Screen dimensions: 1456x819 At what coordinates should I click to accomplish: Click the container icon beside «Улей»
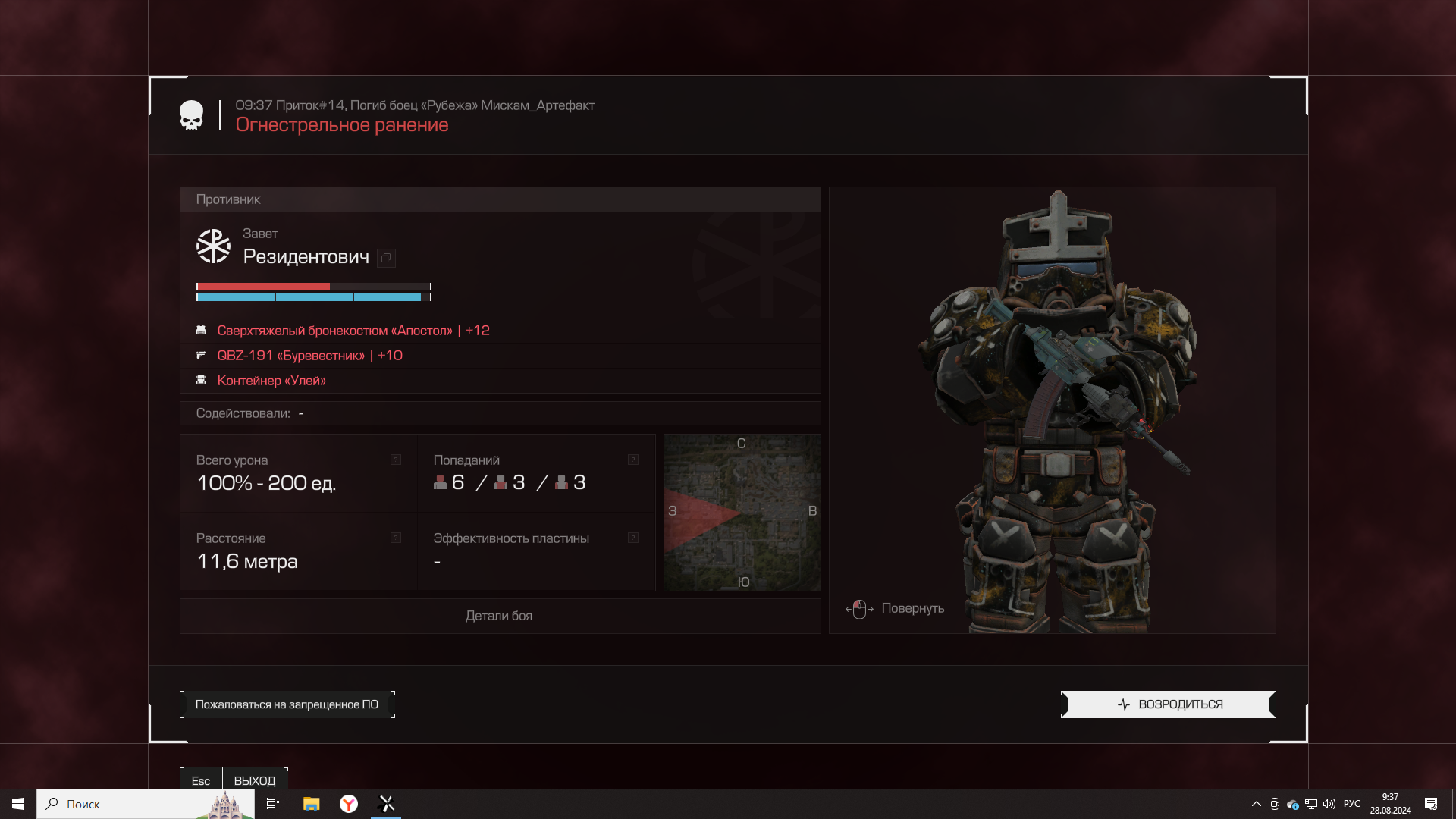point(201,381)
